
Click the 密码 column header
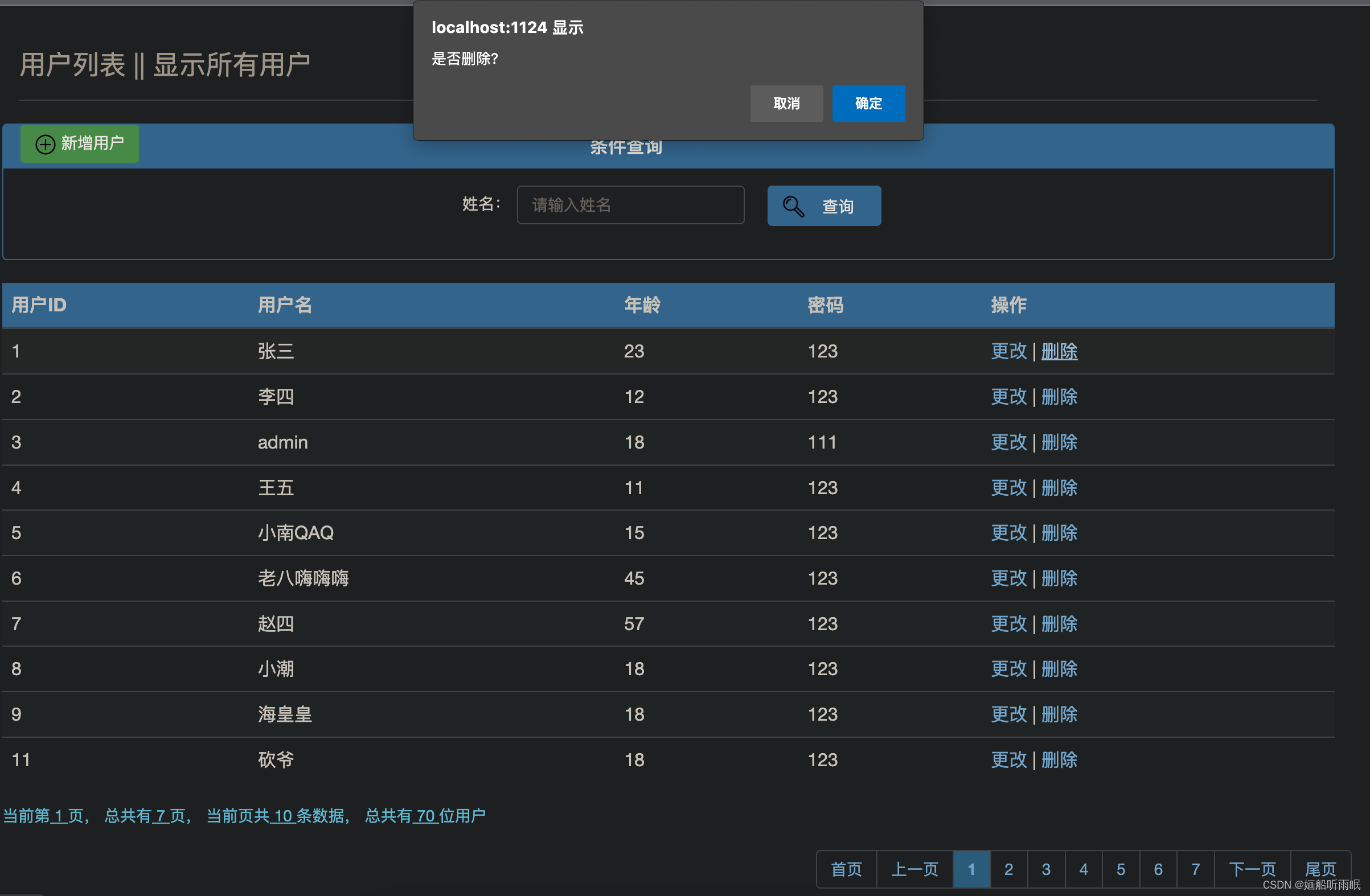click(826, 305)
